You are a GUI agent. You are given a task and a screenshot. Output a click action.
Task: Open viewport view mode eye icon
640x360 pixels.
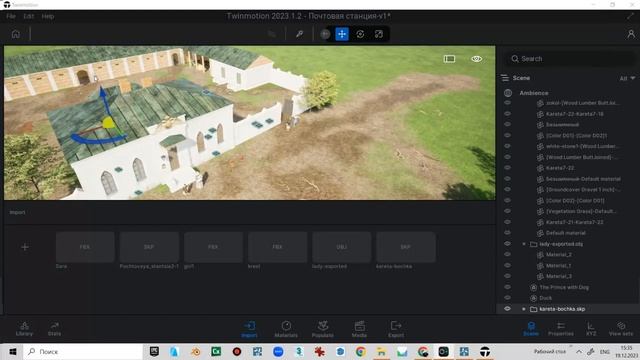tap(476, 59)
